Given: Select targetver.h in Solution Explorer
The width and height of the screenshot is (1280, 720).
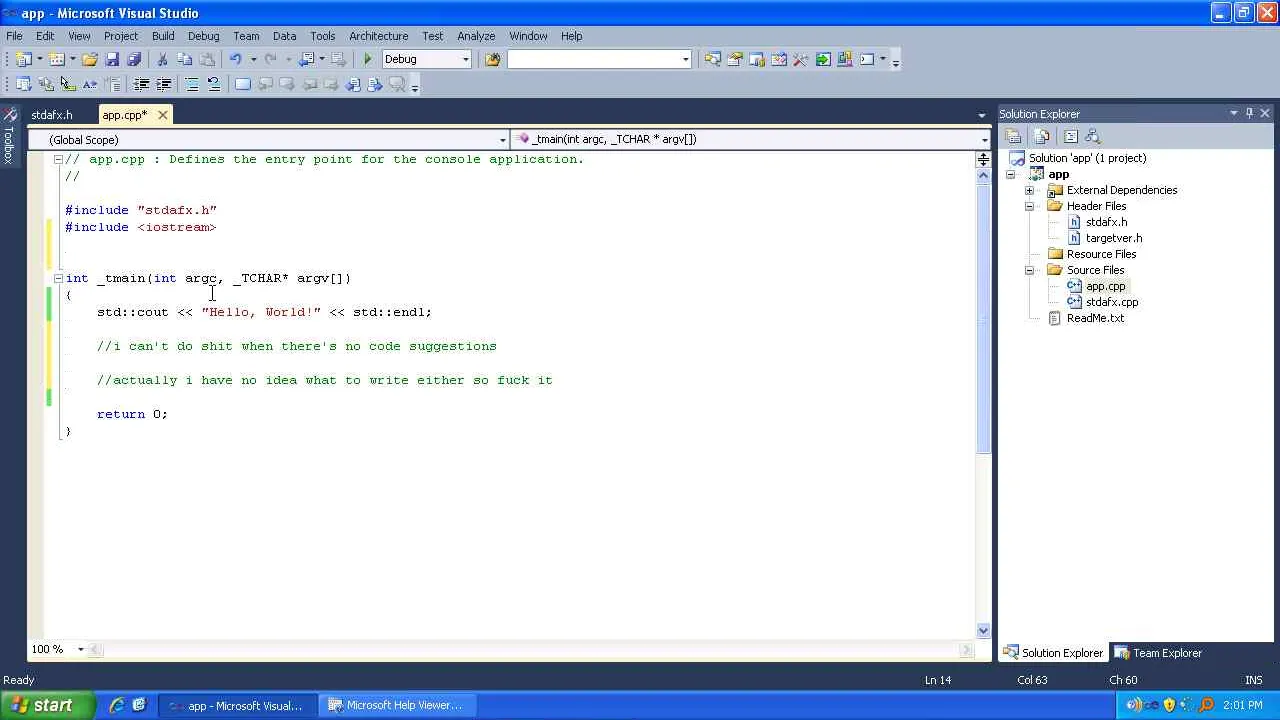Looking at the screenshot, I should (x=1113, y=238).
